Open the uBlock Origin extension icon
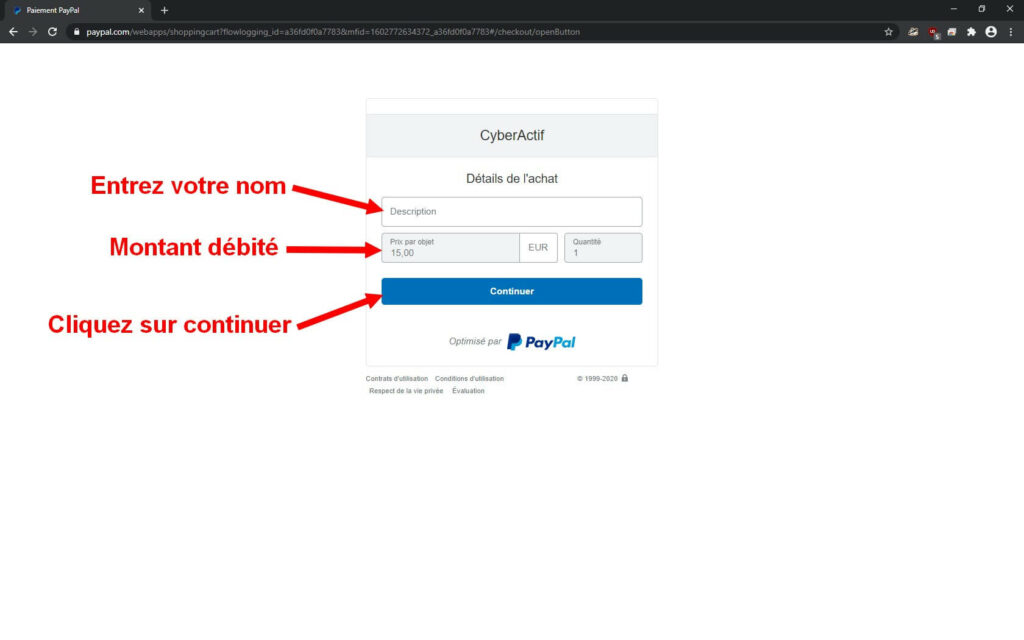This screenshot has width=1024, height=640. click(x=933, y=32)
